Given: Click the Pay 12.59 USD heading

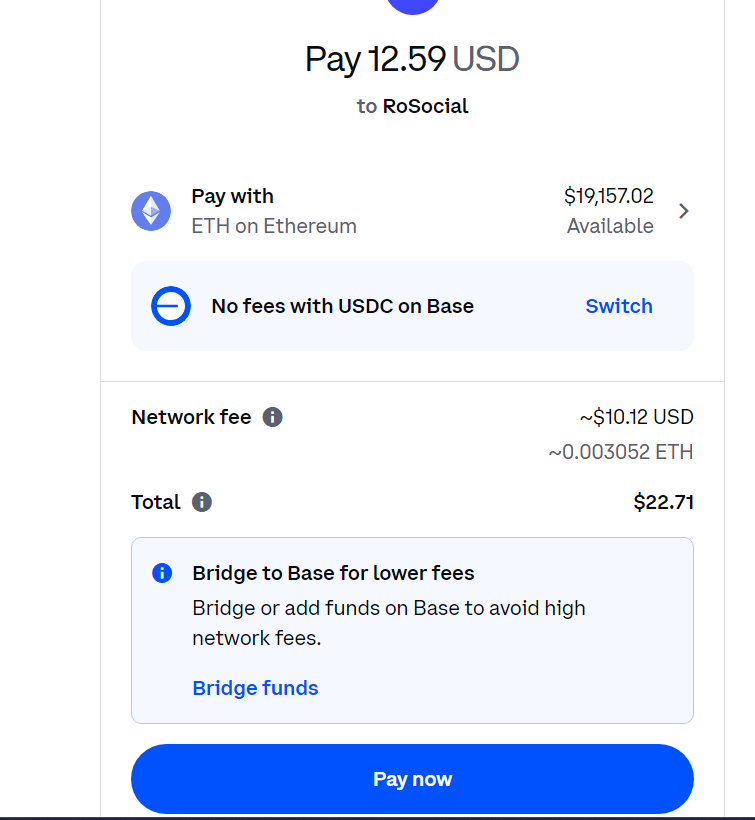Looking at the screenshot, I should point(412,59).
